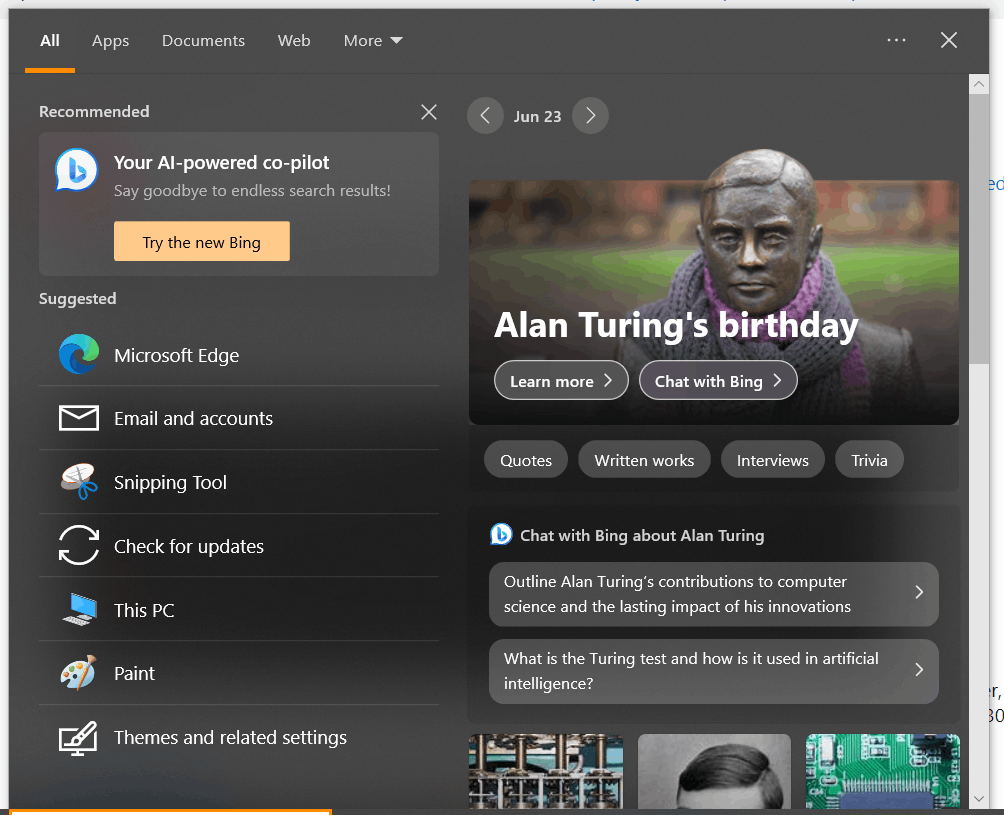Open the three-dot options menu
This screenshot has height=815, width=1004.
tap(896, 40)
